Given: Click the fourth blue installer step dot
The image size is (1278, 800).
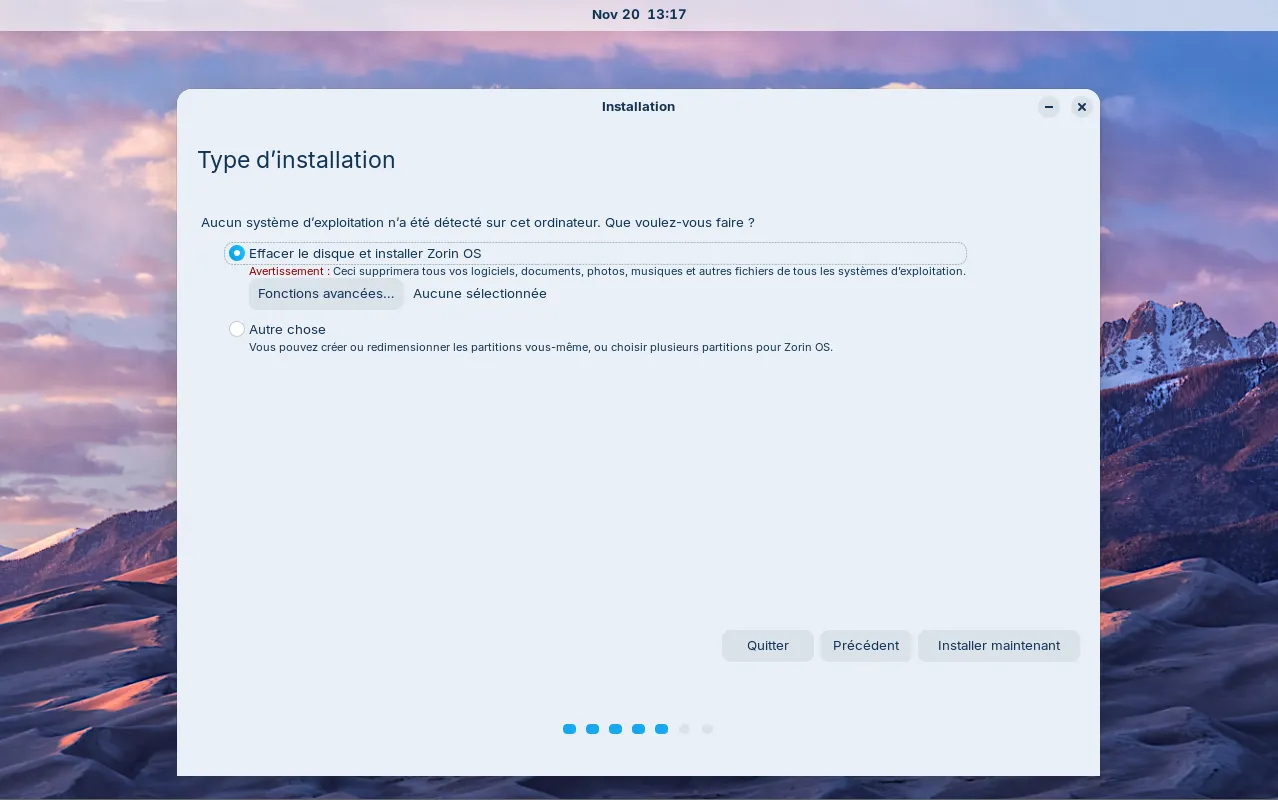Looking at the screenshot, I should [639, 729].
